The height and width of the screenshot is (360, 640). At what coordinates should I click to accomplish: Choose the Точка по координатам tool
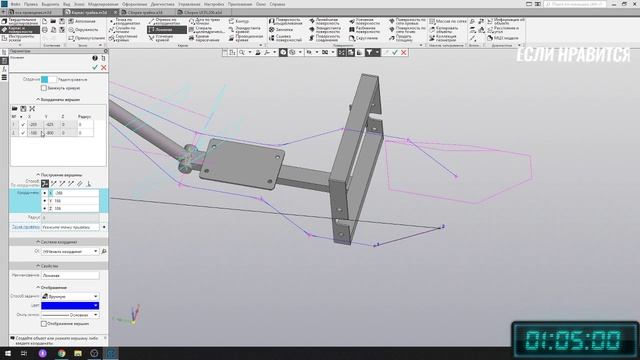click(124, 21)
